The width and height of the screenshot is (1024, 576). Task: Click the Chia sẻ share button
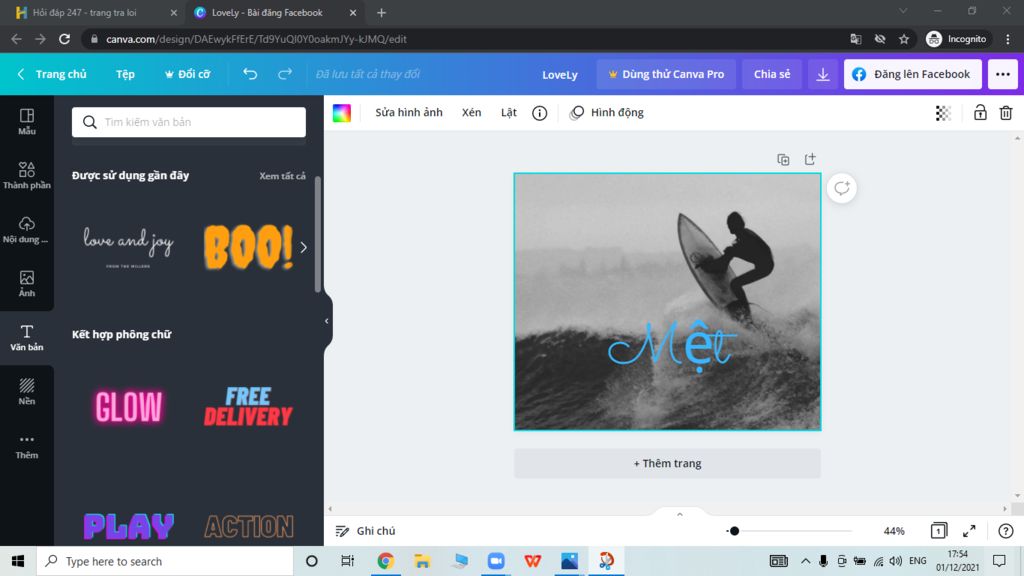pyautogui.click(x=772, y=74)
